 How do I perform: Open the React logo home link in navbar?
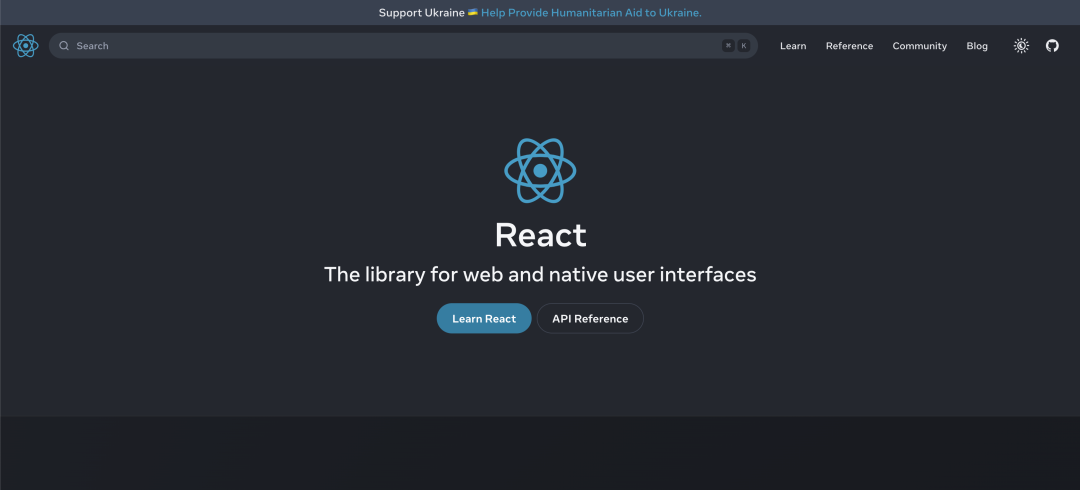[x=25, y=45]
